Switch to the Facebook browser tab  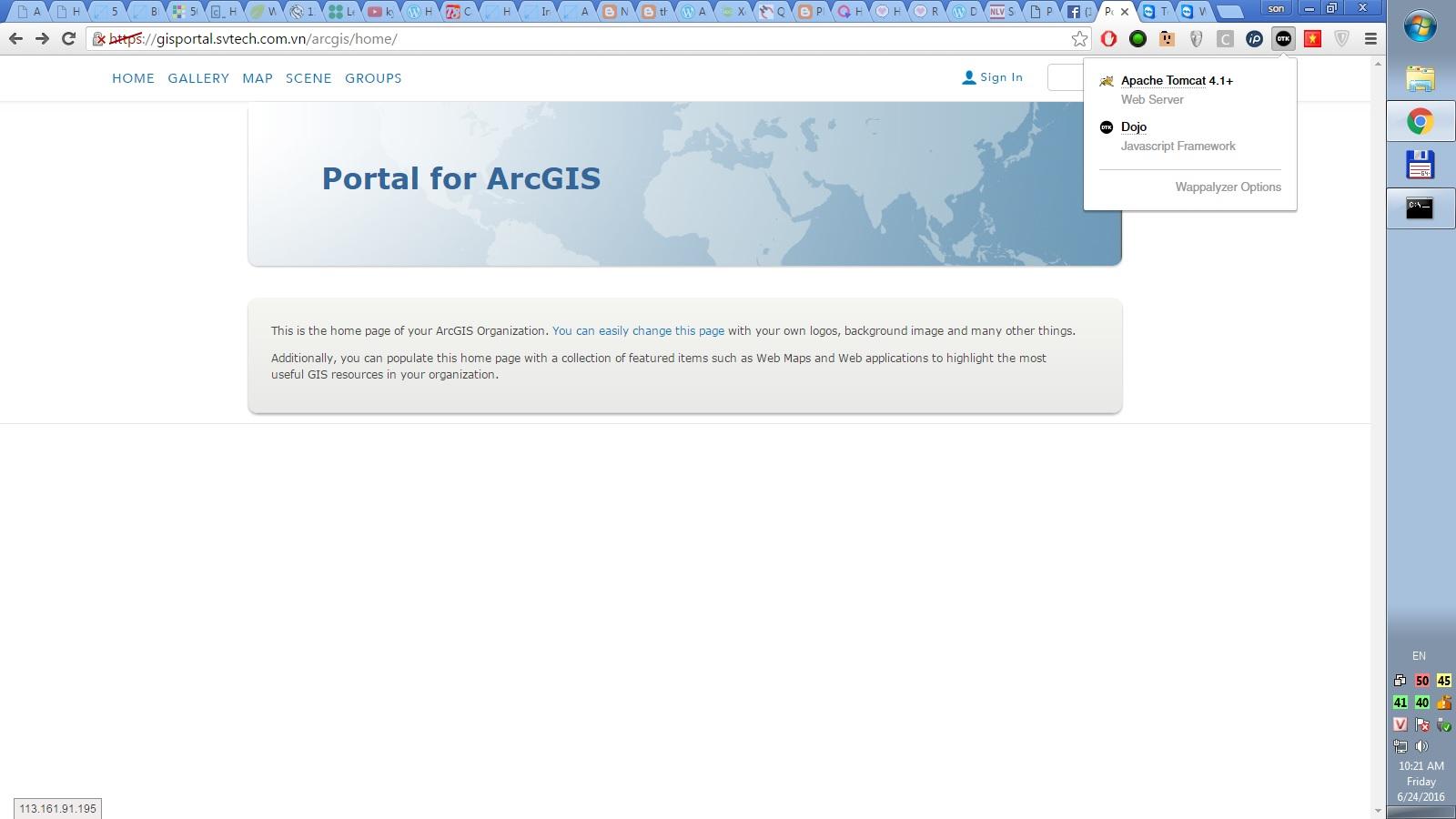coord(1077,12)
